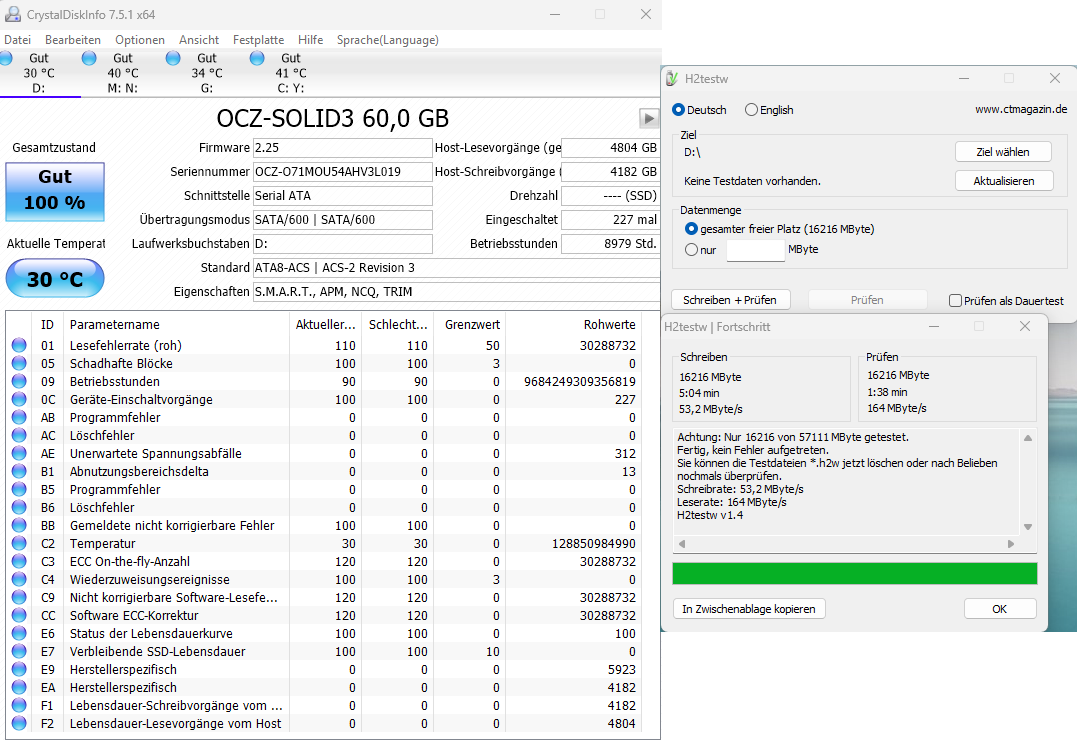Click the Host-Schreibvorgänge value 4182 GB
Viewport: 1079px width, 740px height.
(x=610, y=171)
